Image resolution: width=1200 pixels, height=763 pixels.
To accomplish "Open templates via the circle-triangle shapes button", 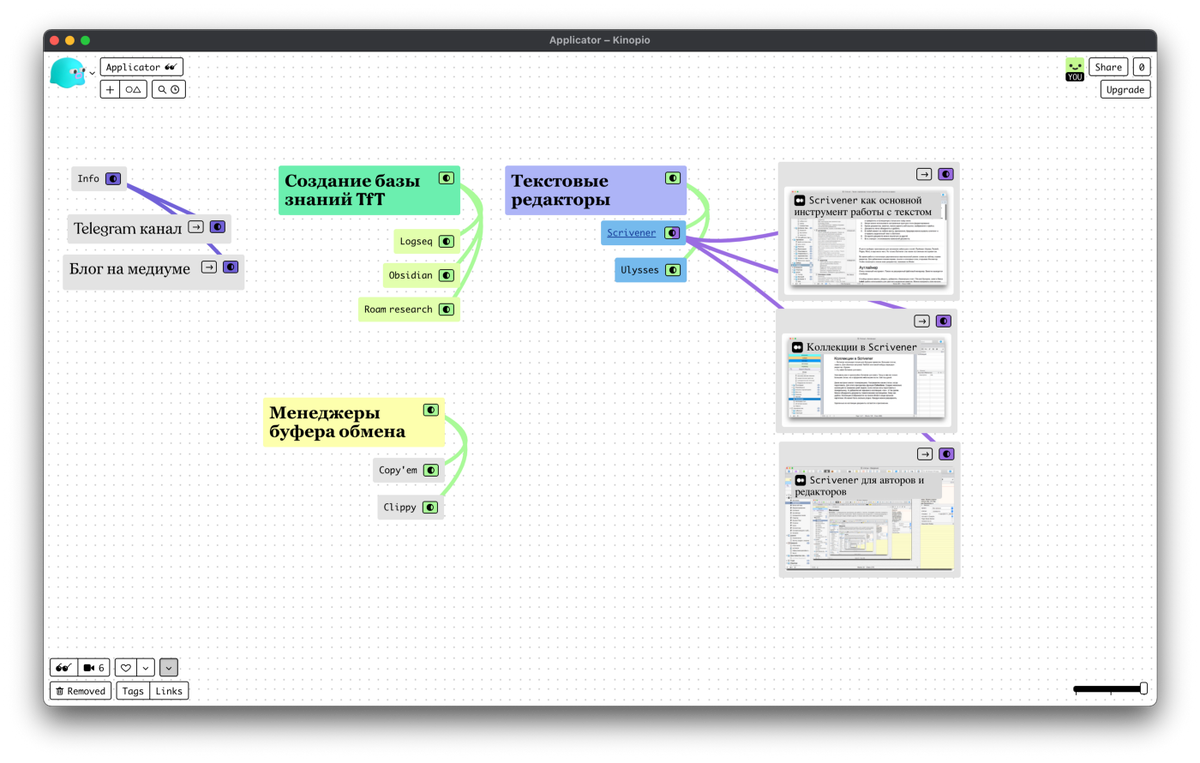I will (133, 89).
